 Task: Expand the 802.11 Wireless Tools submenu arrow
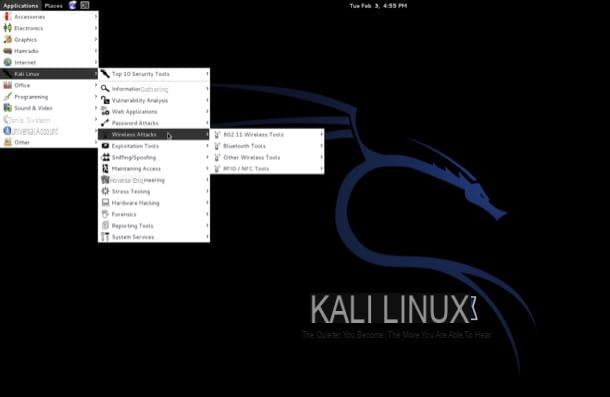click(x=321, y=134)
